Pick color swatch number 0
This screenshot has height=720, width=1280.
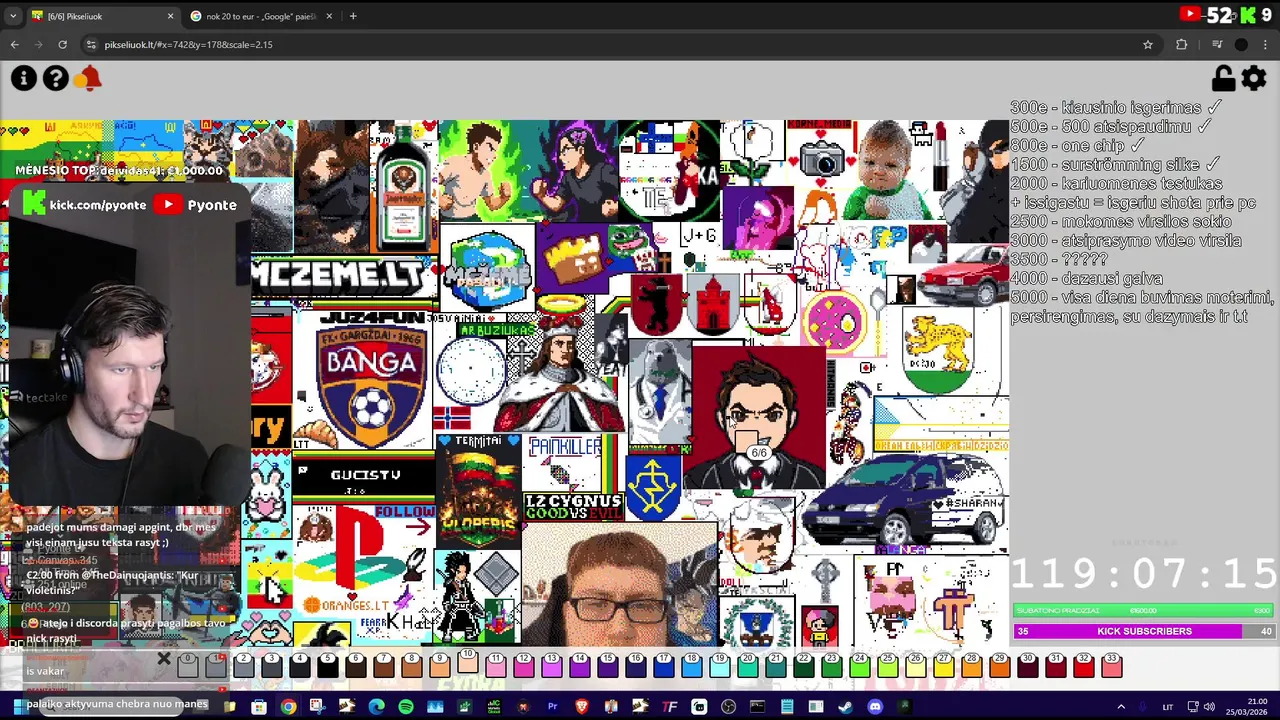188,666
